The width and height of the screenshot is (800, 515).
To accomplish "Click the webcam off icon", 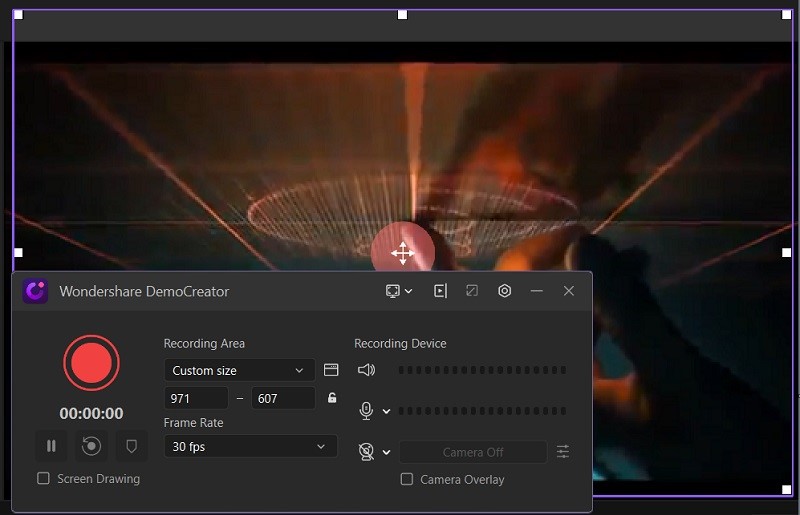I will point(366,452).
